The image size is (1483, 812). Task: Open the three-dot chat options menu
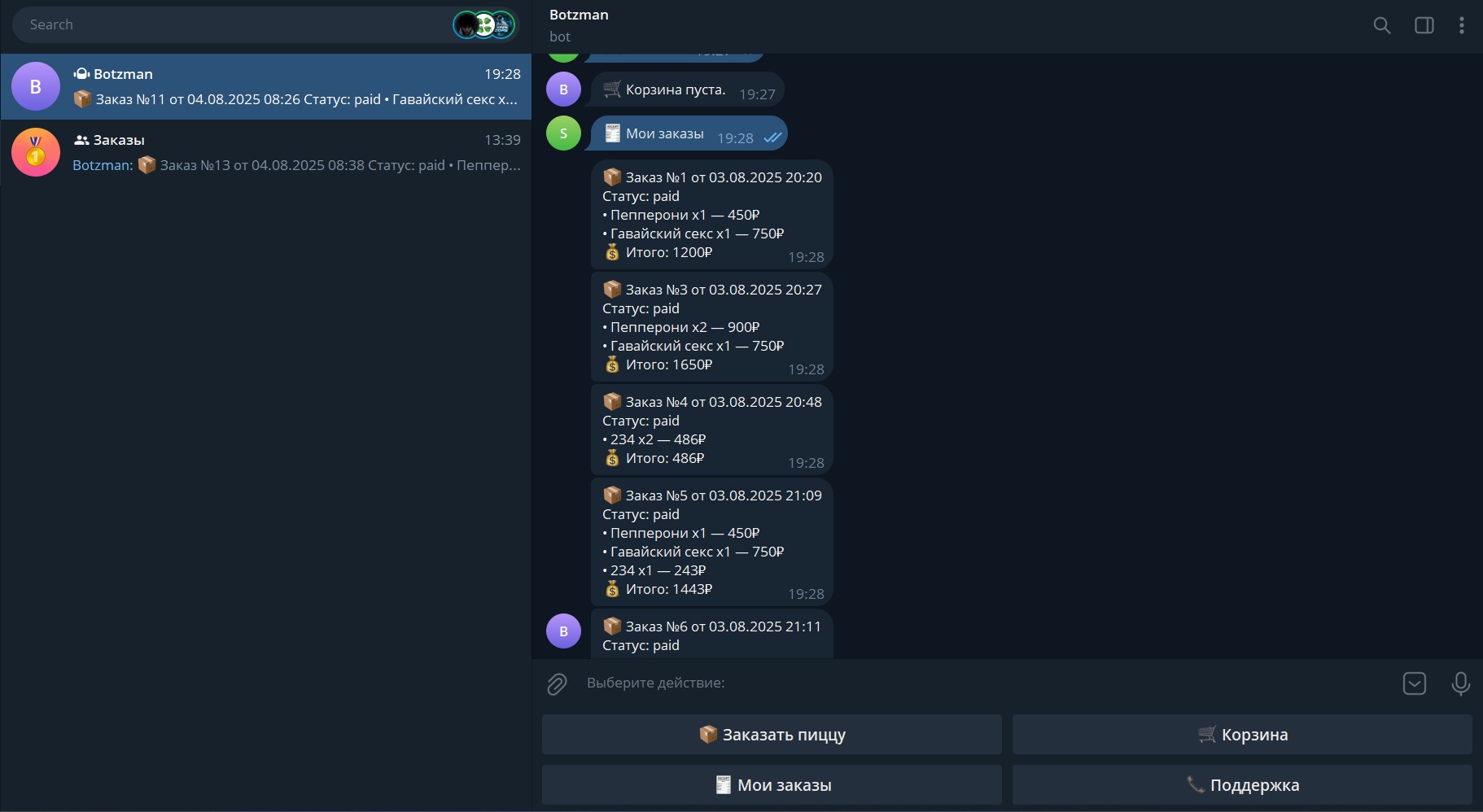click(x=1461, y=25)
